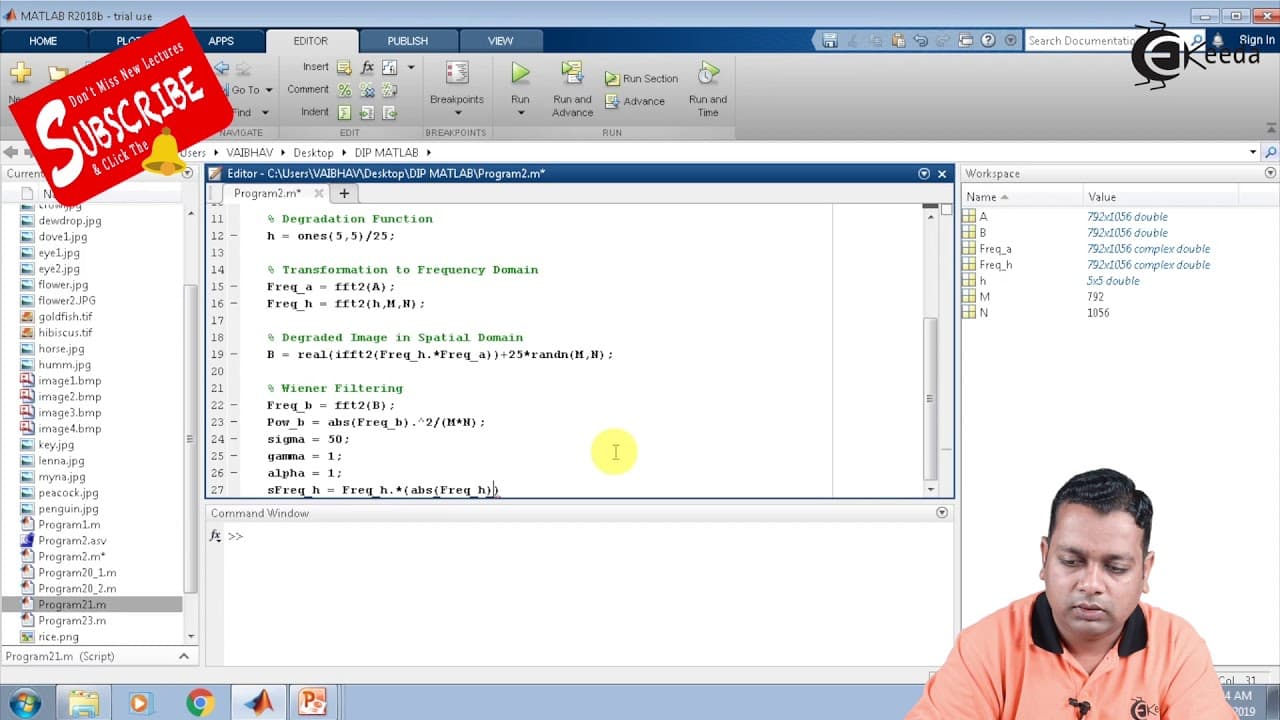Click the Insert Section icon

click(344, 67)
